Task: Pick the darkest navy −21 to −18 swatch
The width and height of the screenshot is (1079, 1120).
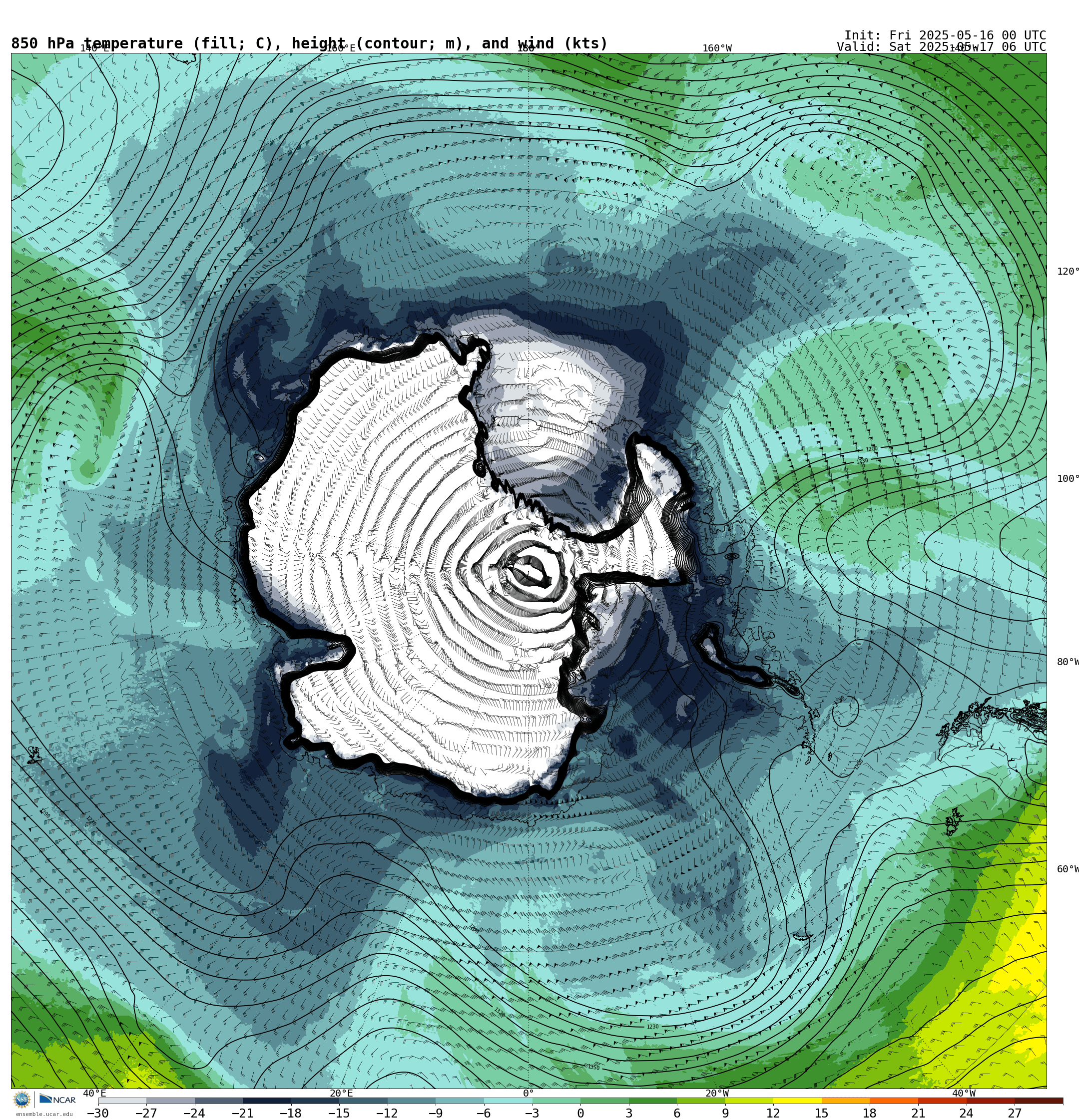Action: point(267,1101)
